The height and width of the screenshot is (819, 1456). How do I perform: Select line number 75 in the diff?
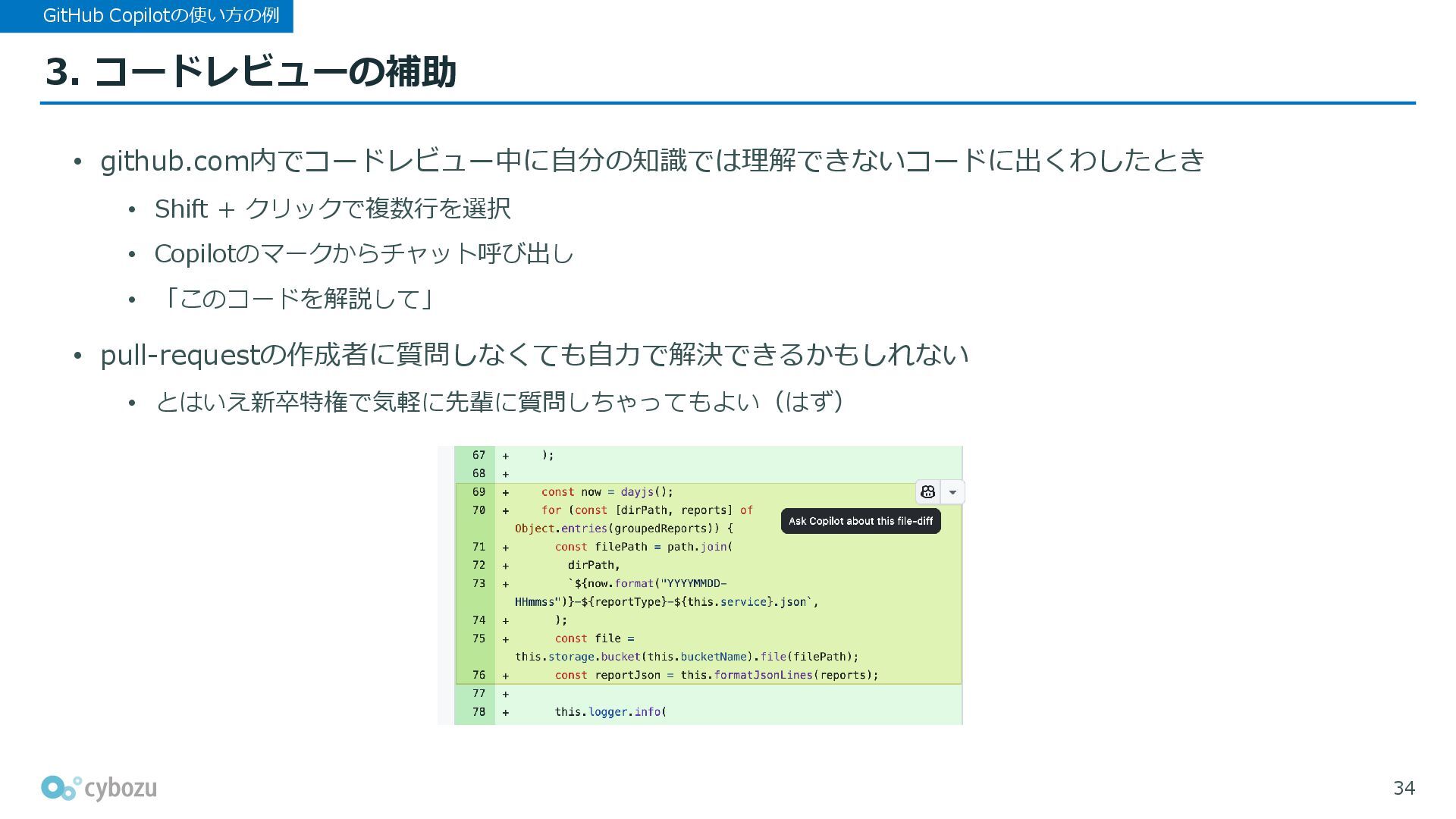(x=479, y=639)
